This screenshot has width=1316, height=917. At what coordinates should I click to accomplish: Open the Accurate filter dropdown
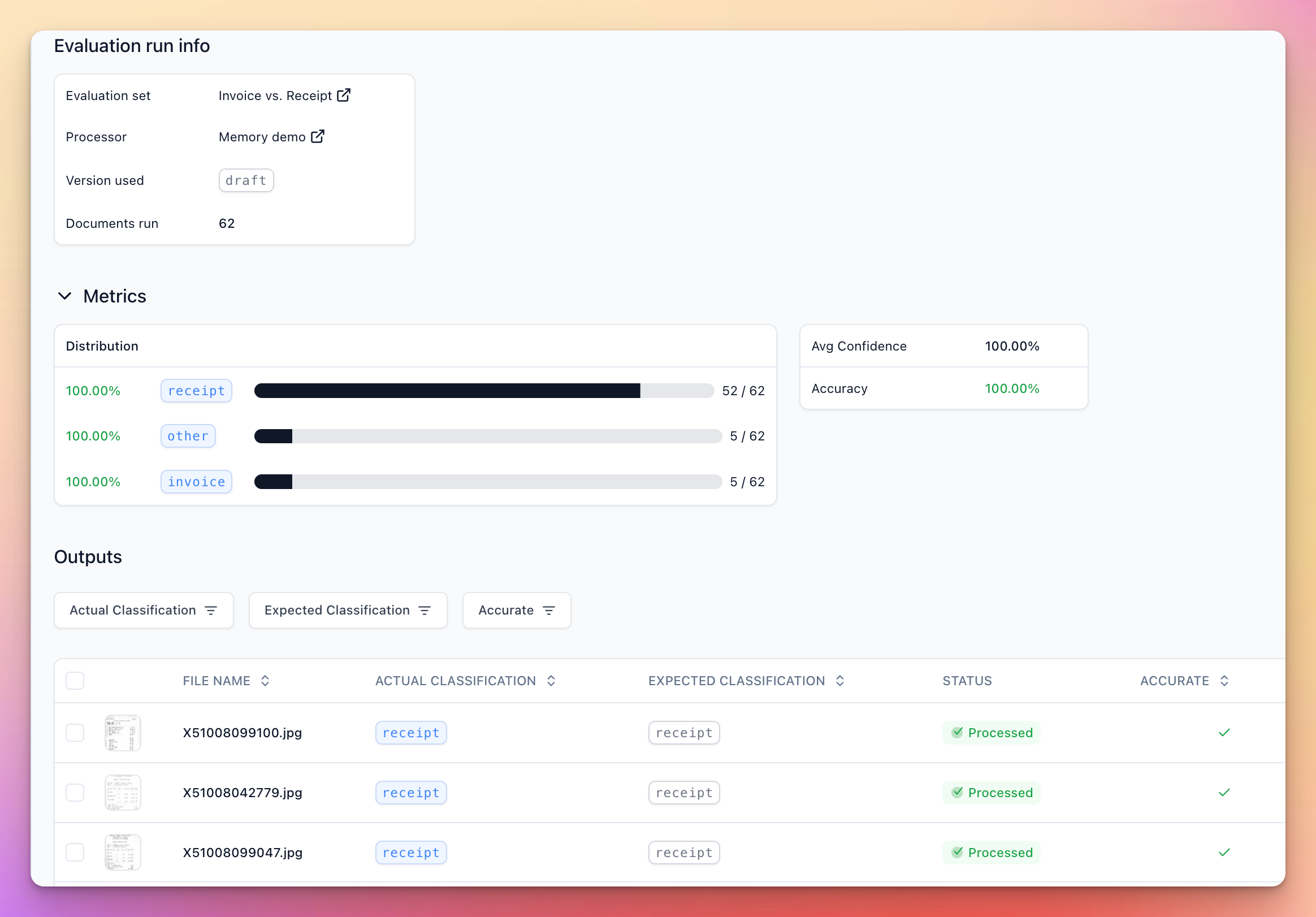pos(516,611)
